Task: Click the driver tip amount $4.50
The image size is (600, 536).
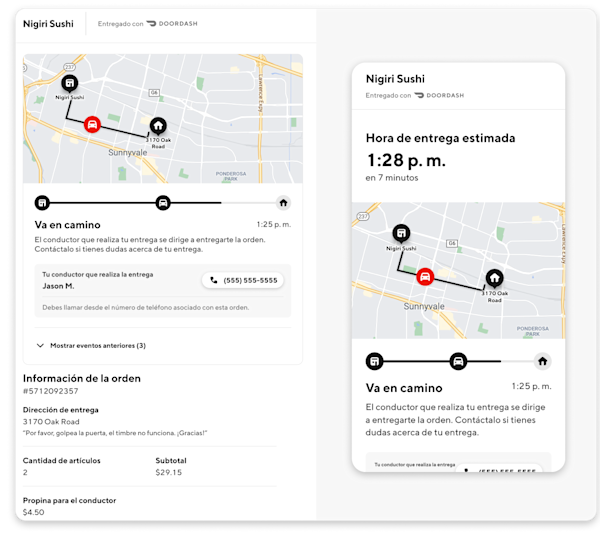Action: [33, 512]
